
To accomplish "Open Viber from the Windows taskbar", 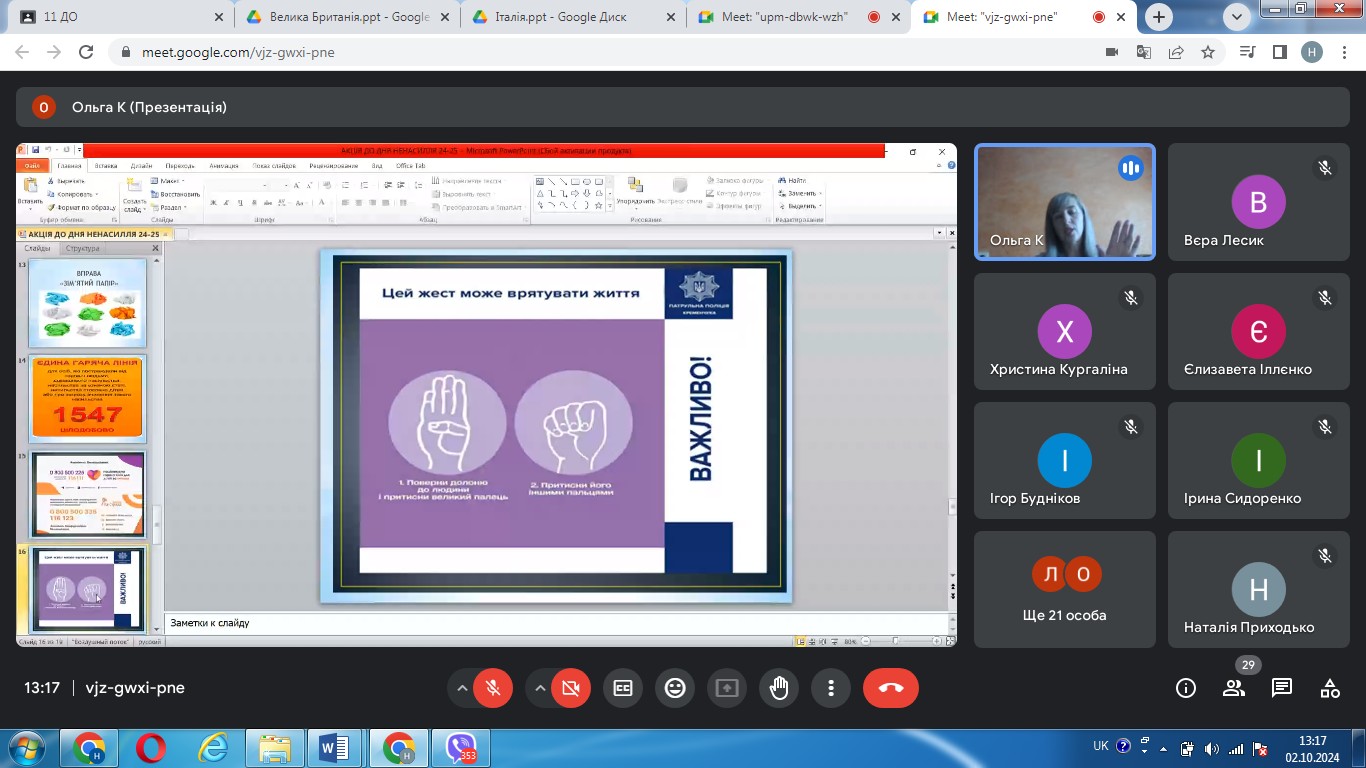I will tap(461, 748).
